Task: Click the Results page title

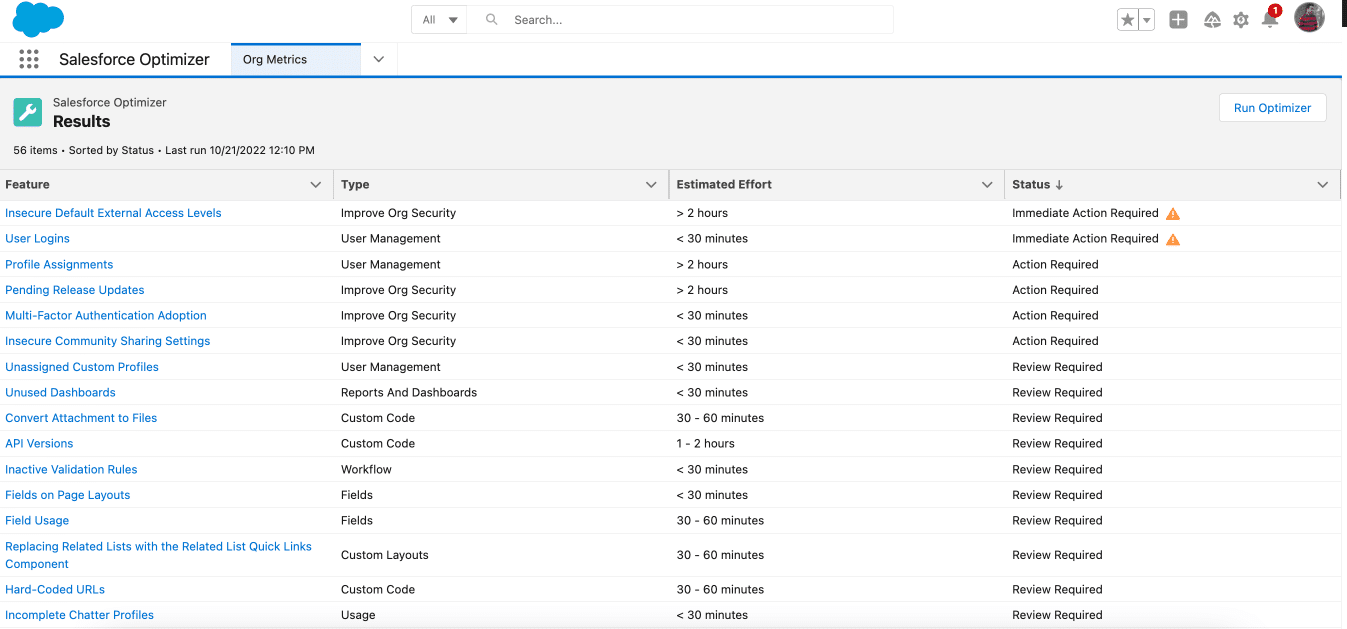Action: (x=82, y=122)
